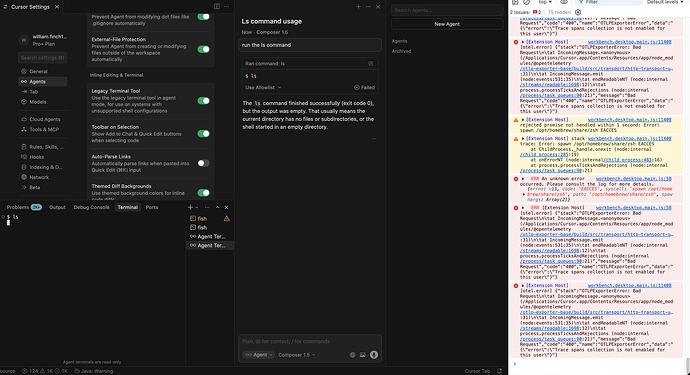Select second fish terminal entry
690x375 pixels.
coord(210,228)
